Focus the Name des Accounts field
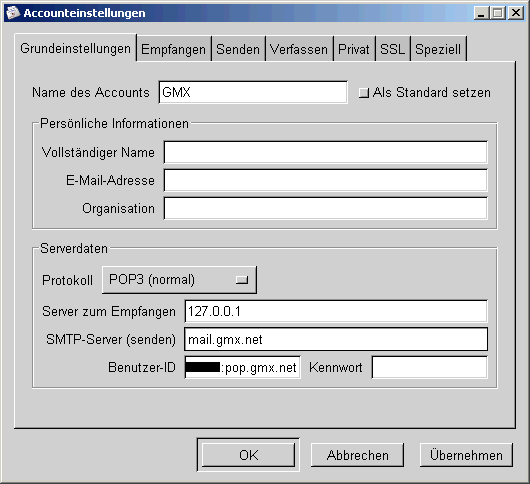The width and height of the screenshot is (530, 484). [253, 92]
